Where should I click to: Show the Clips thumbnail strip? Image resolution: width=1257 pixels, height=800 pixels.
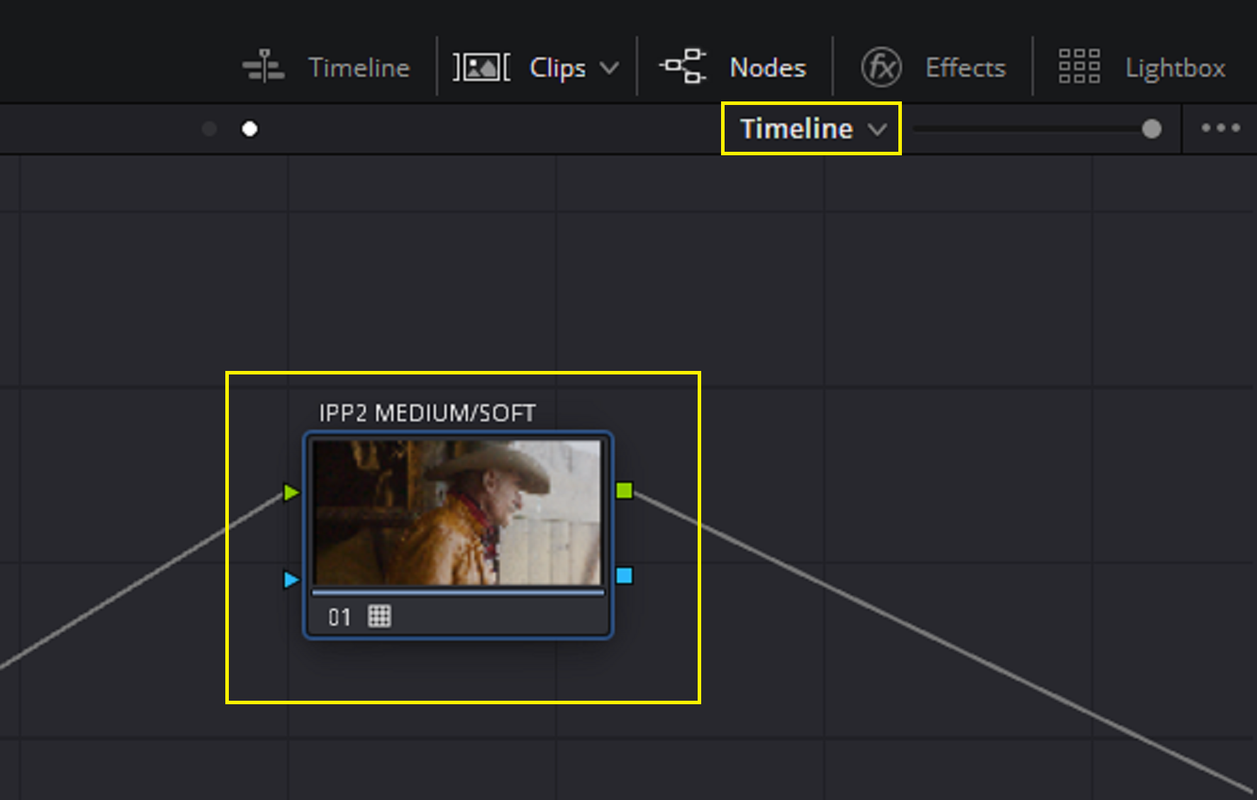519,68
